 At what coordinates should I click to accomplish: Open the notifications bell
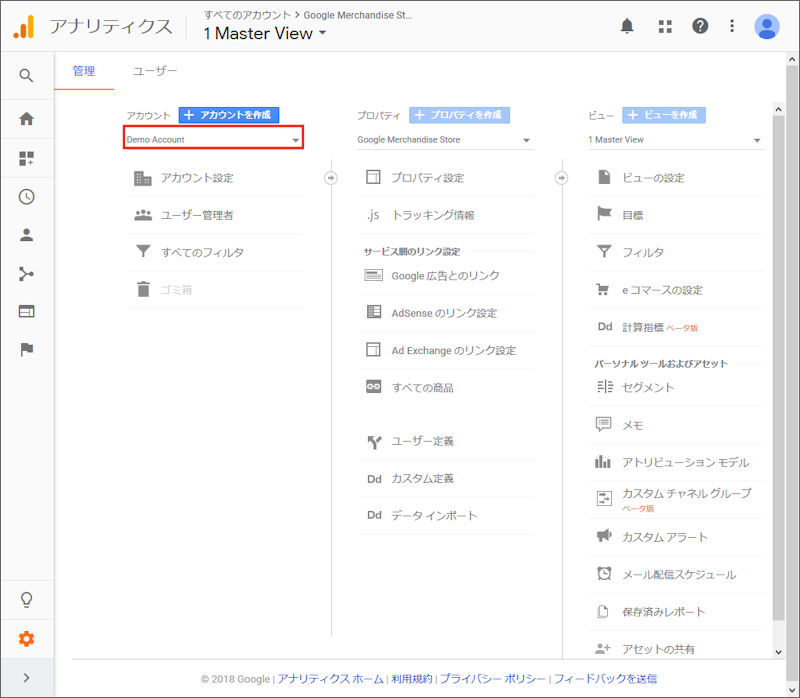click(x=627, y=26)
